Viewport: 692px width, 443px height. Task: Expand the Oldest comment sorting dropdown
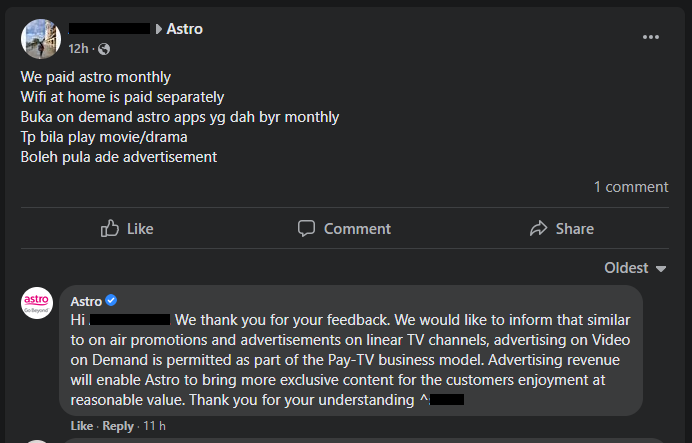point(636,268)
